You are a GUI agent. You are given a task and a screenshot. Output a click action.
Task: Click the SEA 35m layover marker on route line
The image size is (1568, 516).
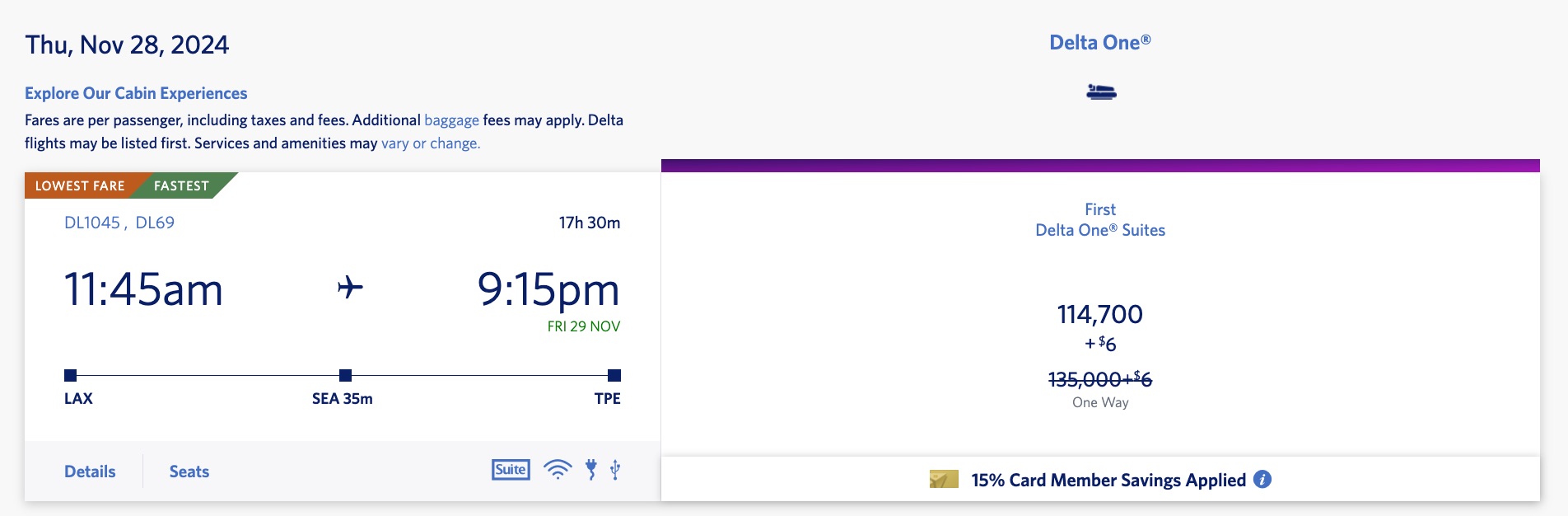pos(343,375)
